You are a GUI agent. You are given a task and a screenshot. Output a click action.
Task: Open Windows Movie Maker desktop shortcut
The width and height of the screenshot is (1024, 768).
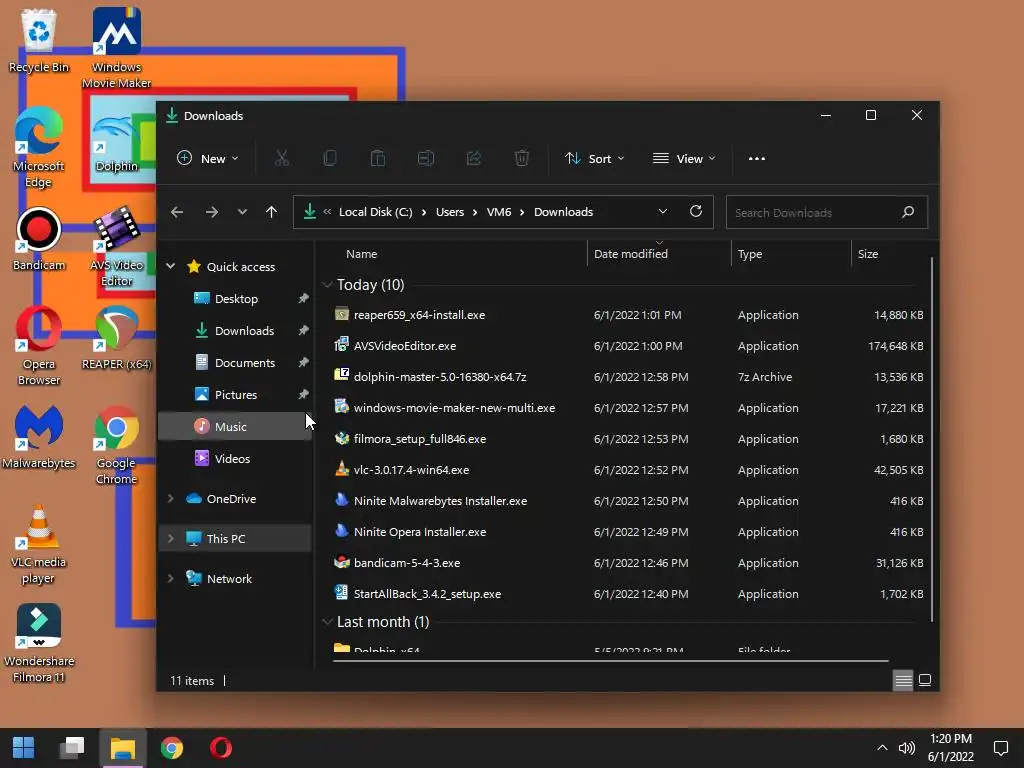point(116,48)
